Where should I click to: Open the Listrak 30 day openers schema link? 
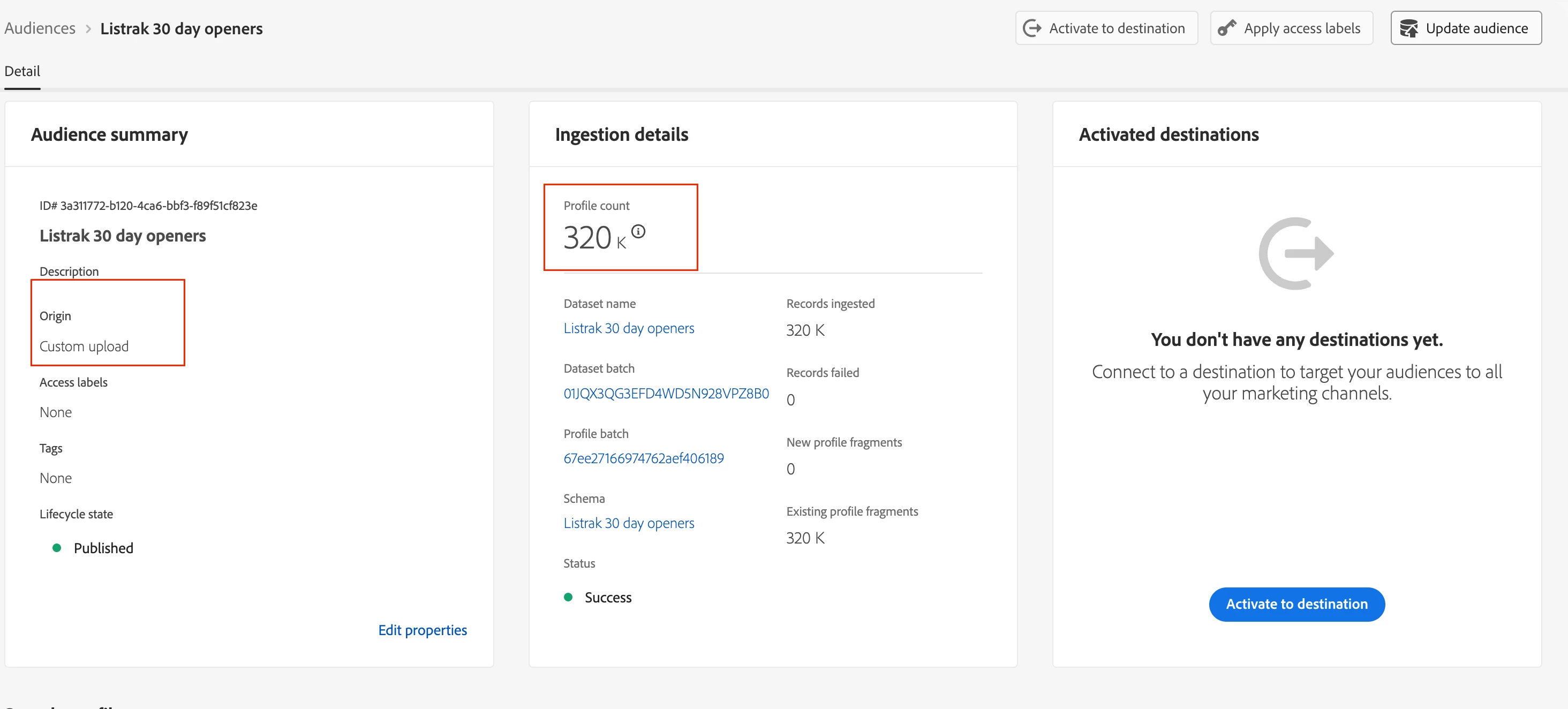point(628,523)
